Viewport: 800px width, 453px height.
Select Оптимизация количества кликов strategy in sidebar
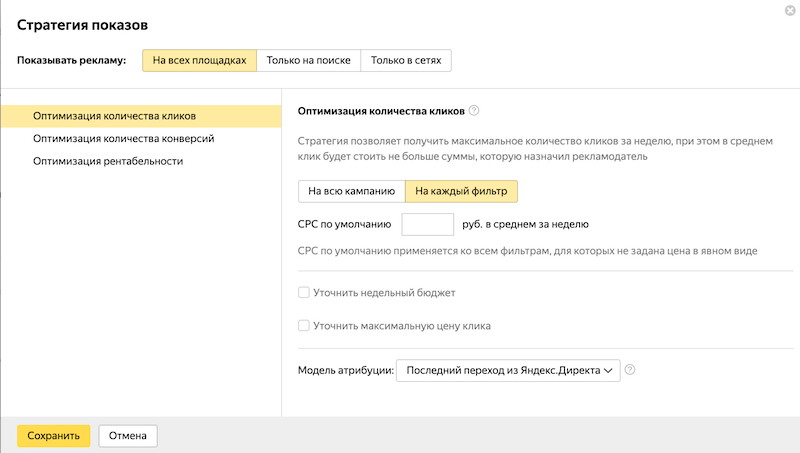(x=114, y=116)
